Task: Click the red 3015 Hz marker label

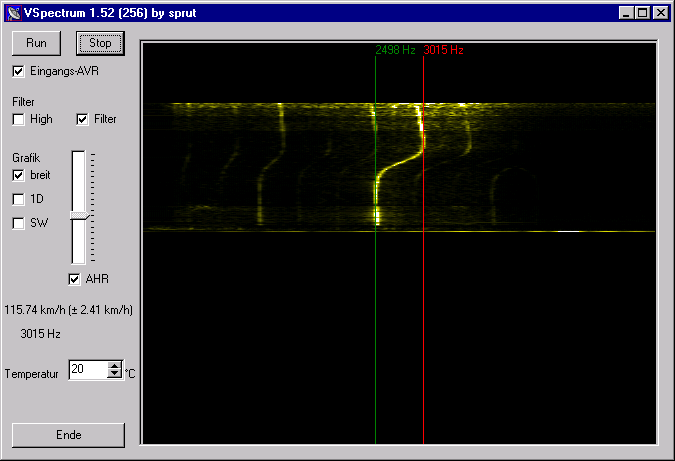Action: (x=443, y=49)
